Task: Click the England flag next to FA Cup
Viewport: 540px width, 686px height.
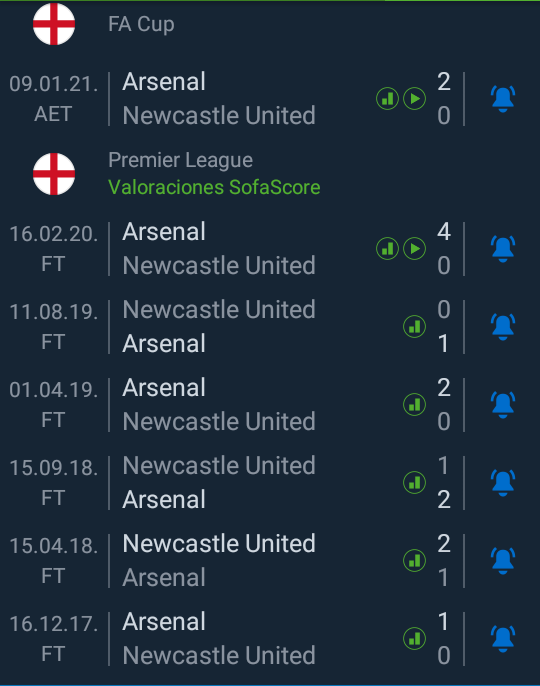Action: pyautogui.click(x=54, y=24)
